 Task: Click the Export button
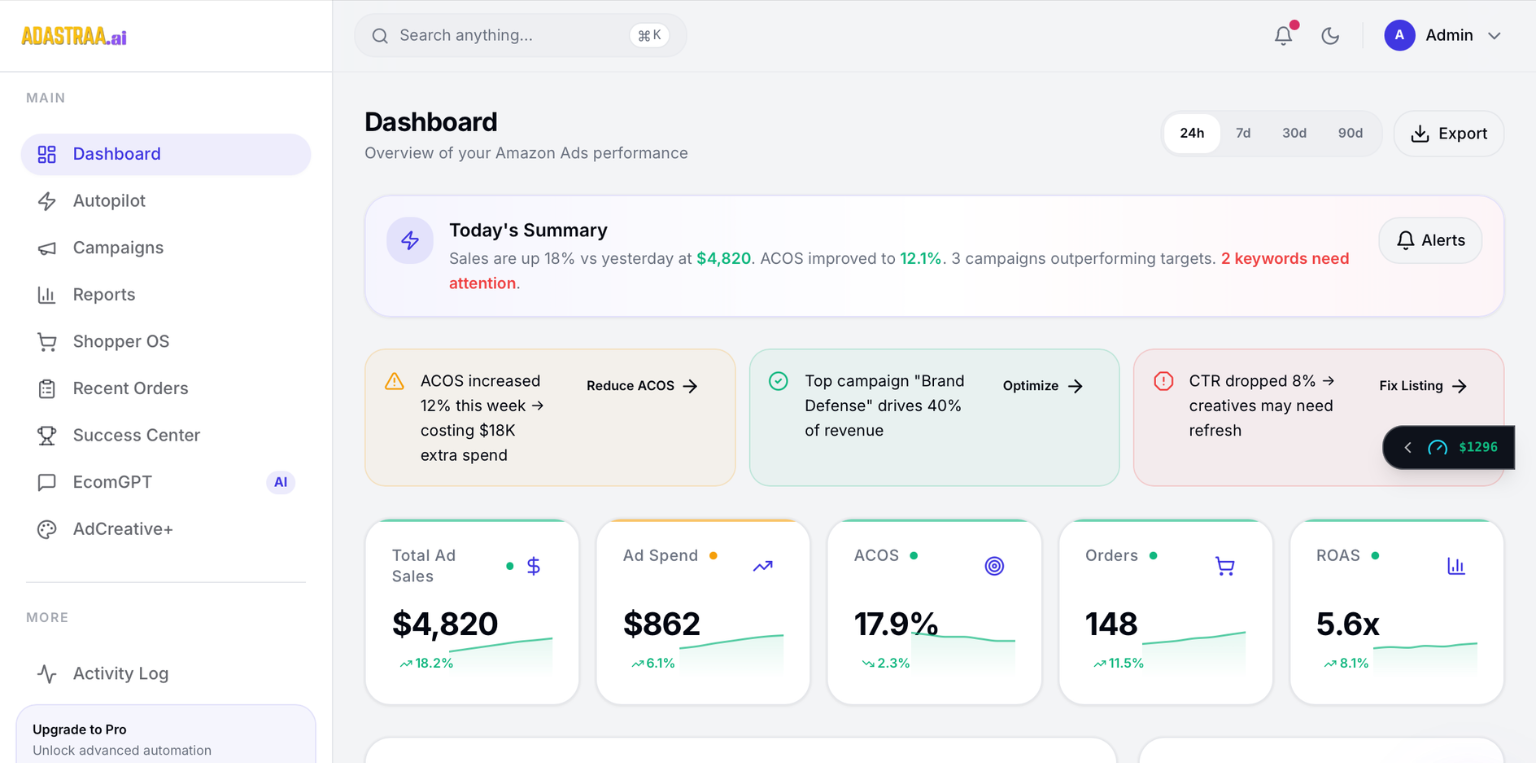1448,133
